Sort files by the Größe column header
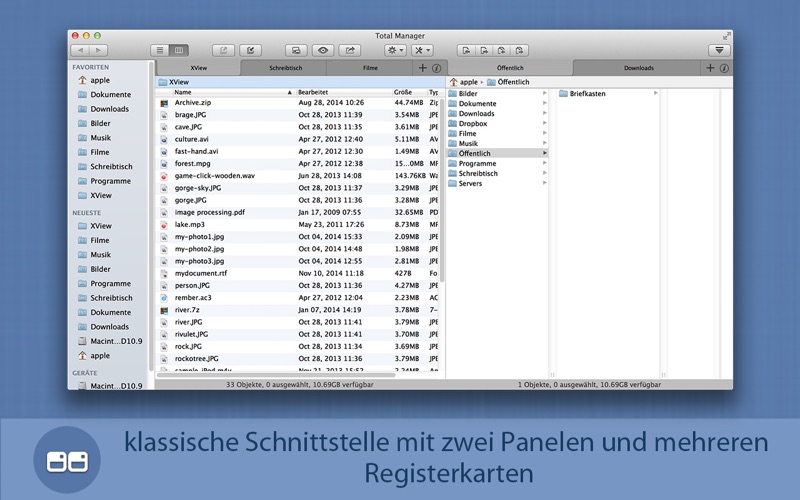Screen dimensions: 800x500 409,92
